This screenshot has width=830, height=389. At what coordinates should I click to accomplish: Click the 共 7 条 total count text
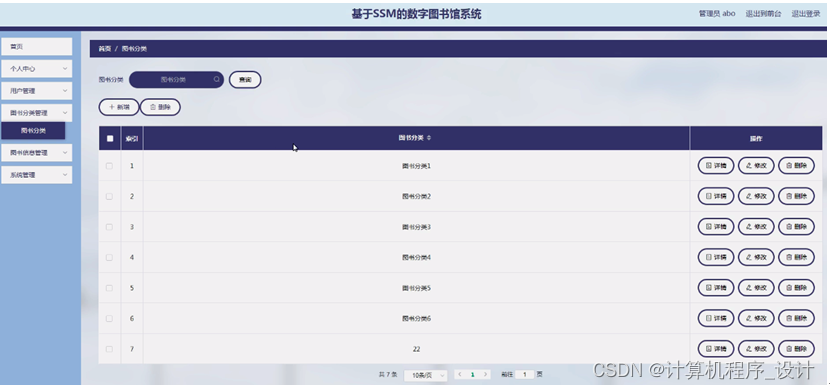[x=387, y=374]
